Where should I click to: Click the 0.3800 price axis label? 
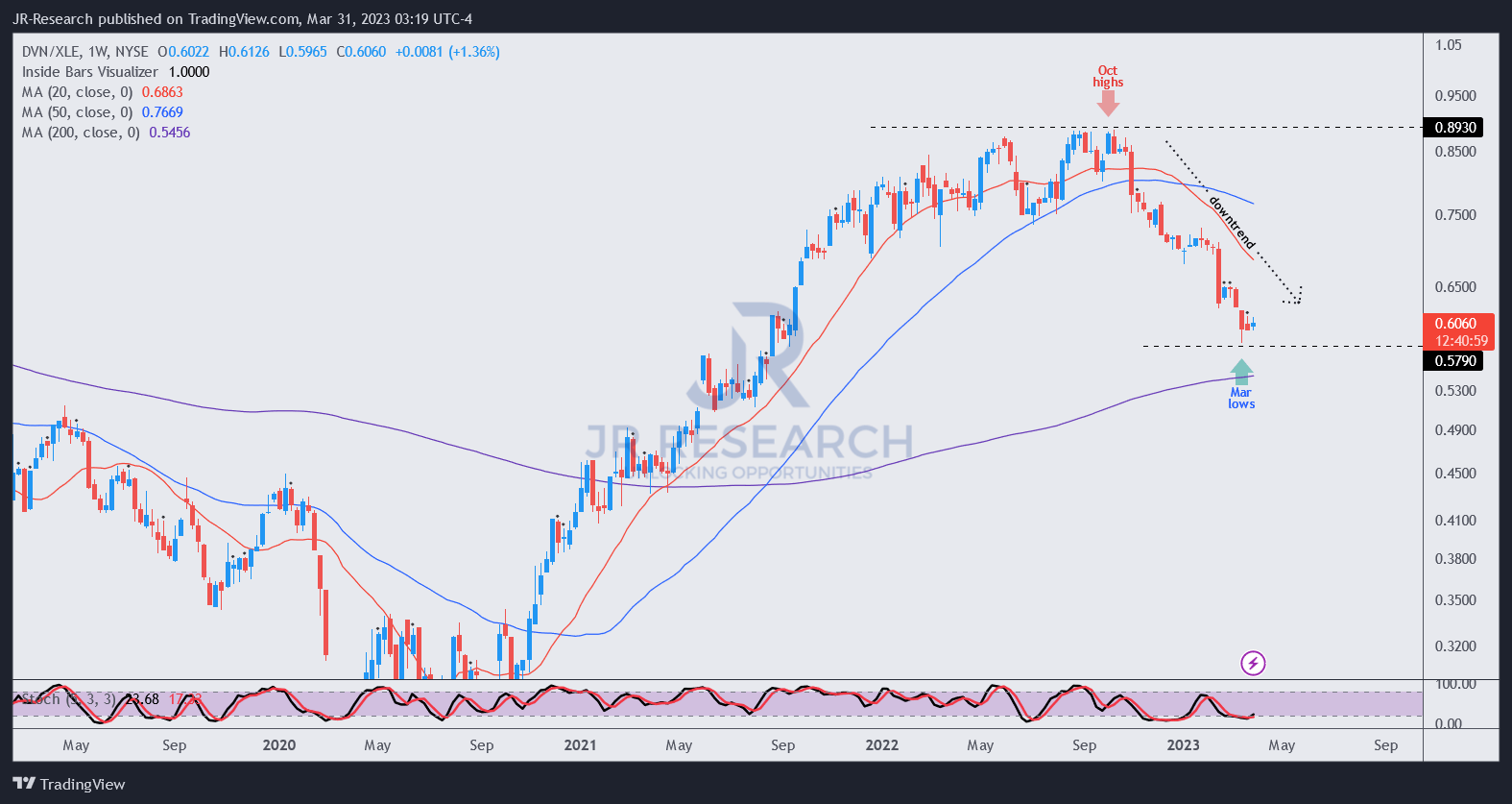pos(1455,559)
